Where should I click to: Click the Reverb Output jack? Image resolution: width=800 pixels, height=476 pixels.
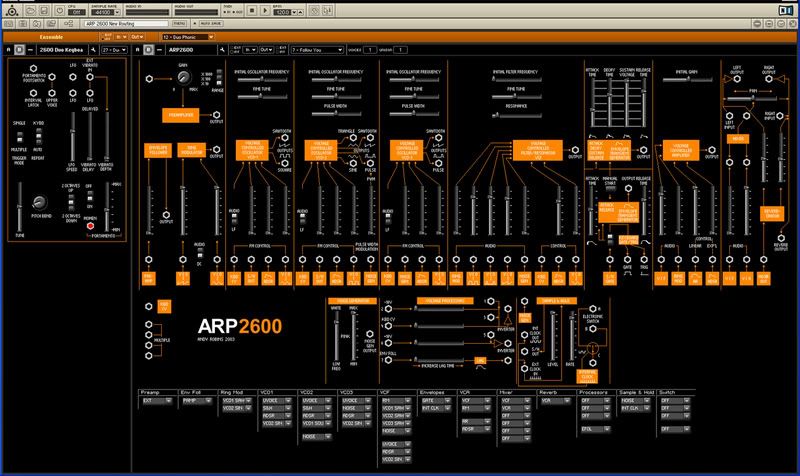[x=781, y=238]
